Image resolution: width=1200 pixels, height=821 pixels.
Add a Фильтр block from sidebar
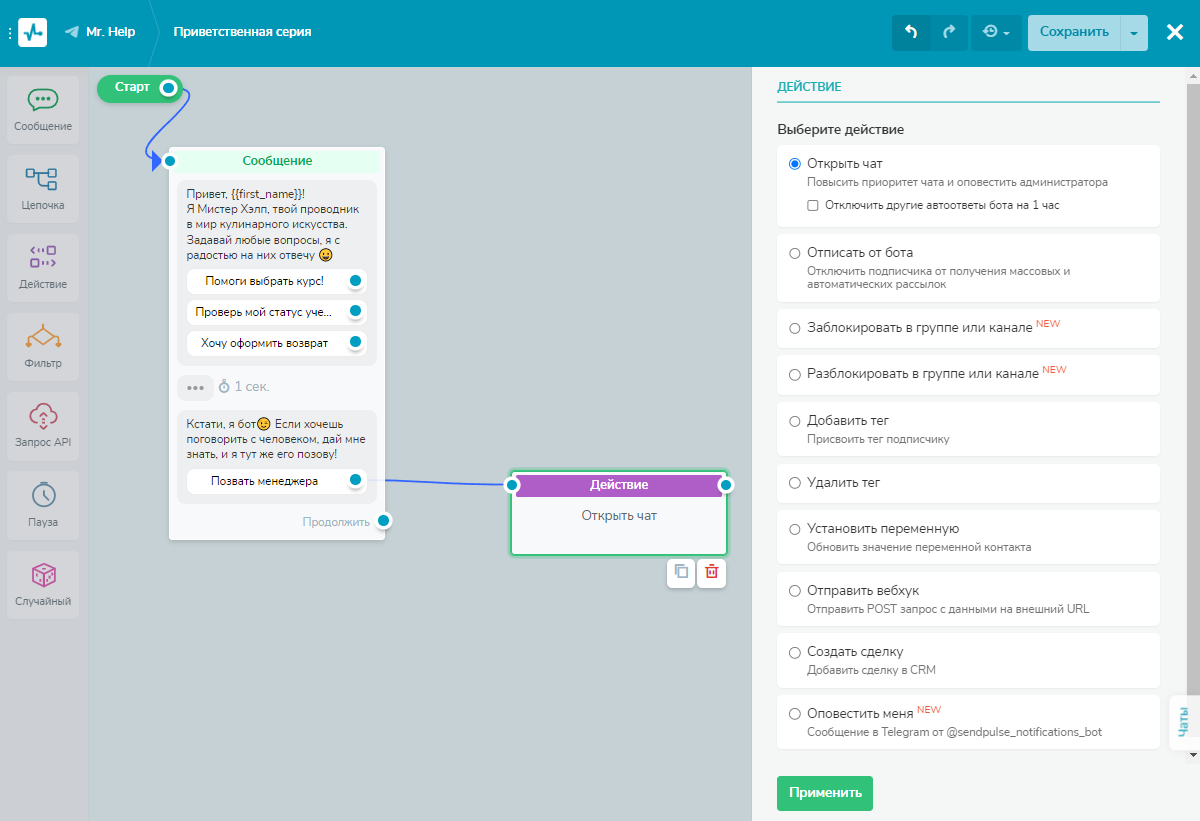pyautogui.click(x=43, y=346)
